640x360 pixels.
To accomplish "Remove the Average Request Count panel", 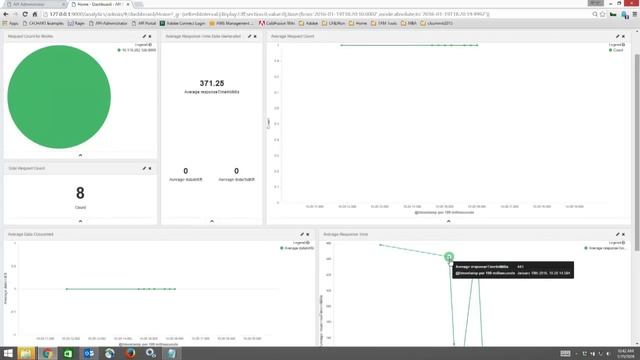I will [623, 36].
